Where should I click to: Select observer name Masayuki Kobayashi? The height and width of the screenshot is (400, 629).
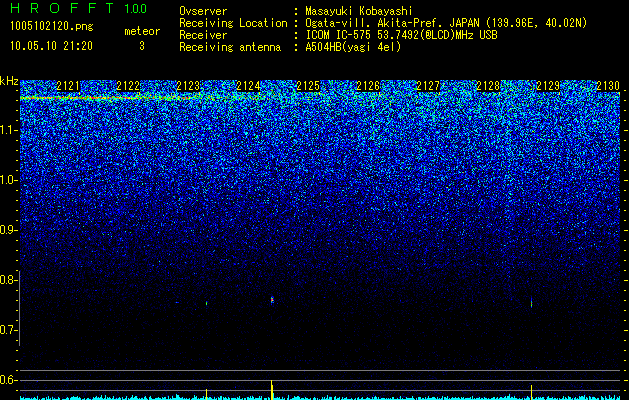359,11
